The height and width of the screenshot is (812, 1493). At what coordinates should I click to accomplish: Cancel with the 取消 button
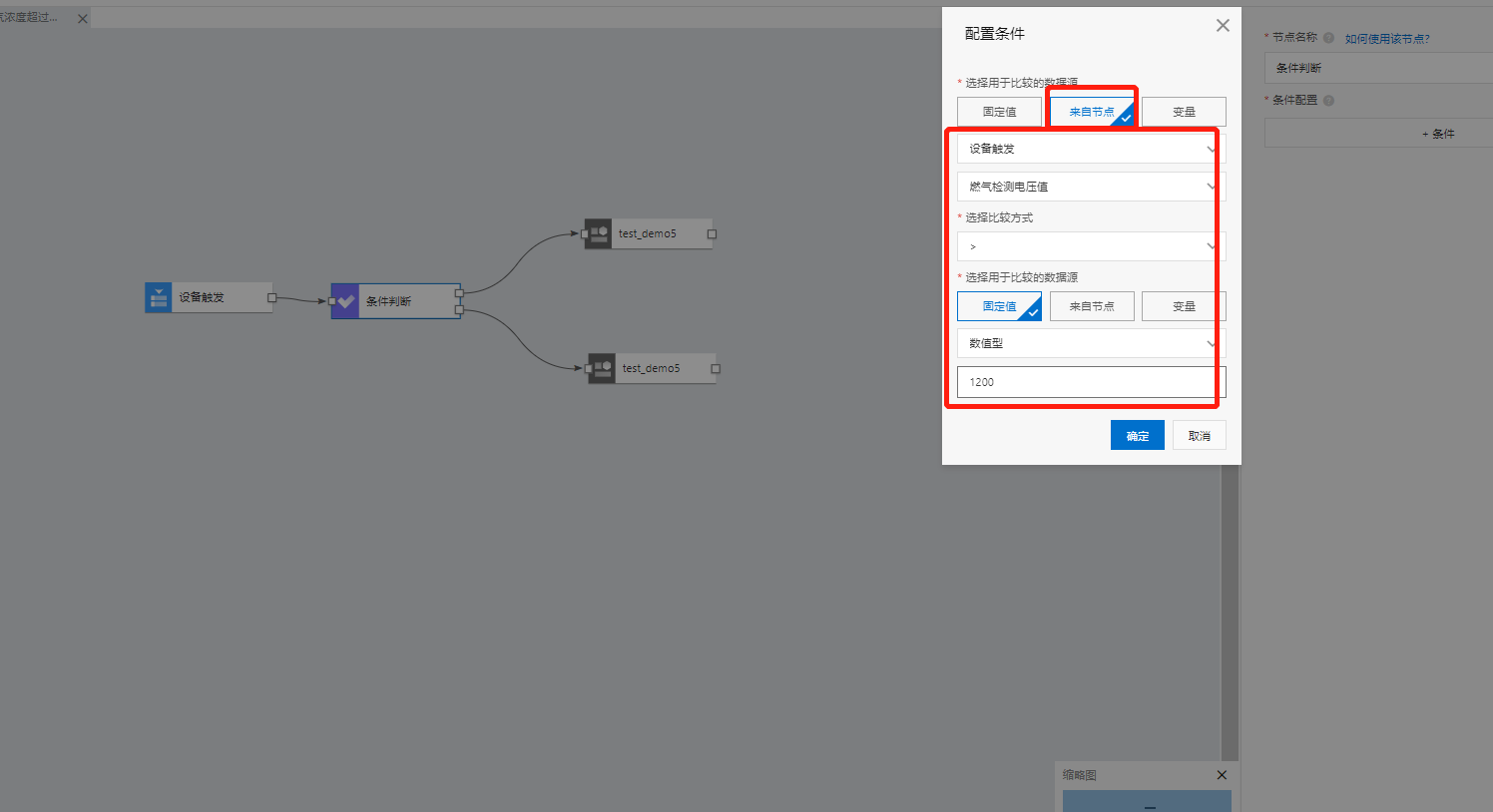tap(1200, 435)
